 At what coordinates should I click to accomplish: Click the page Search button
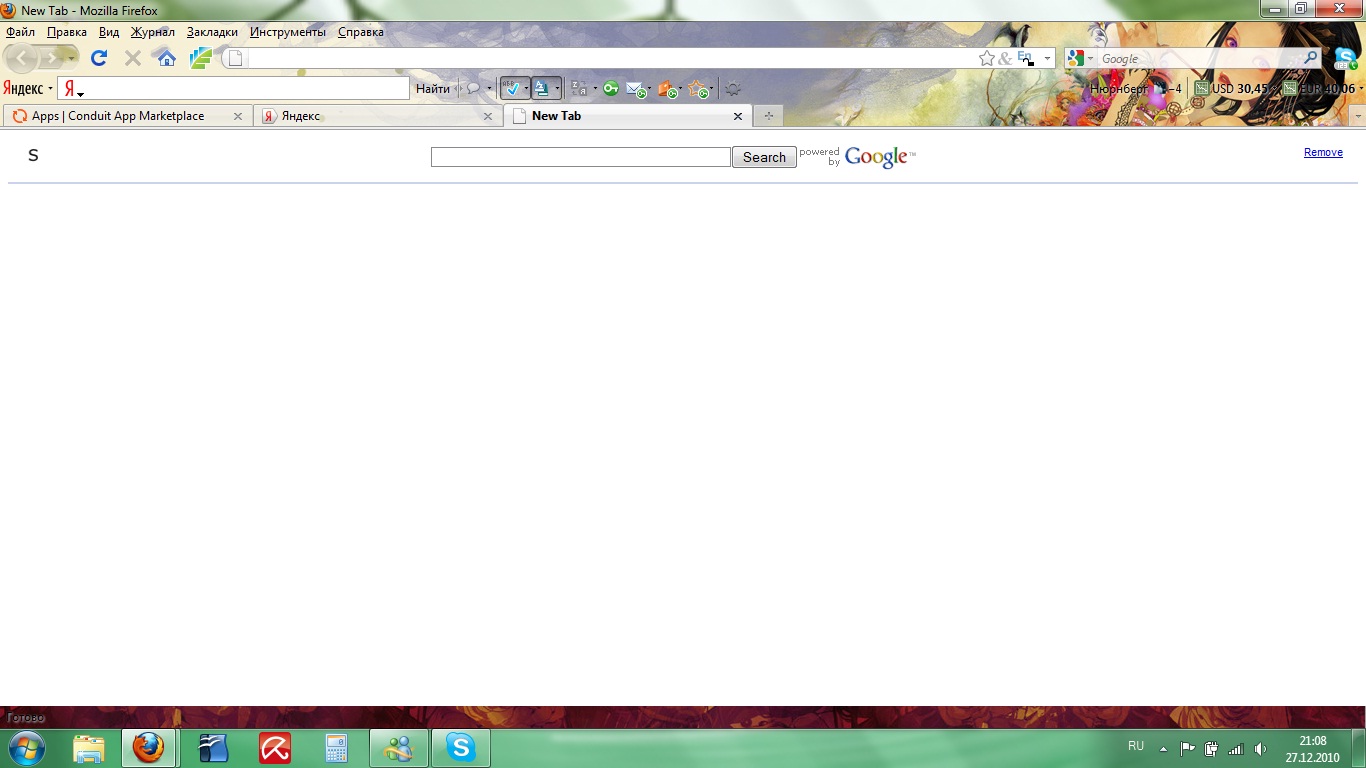764,157
